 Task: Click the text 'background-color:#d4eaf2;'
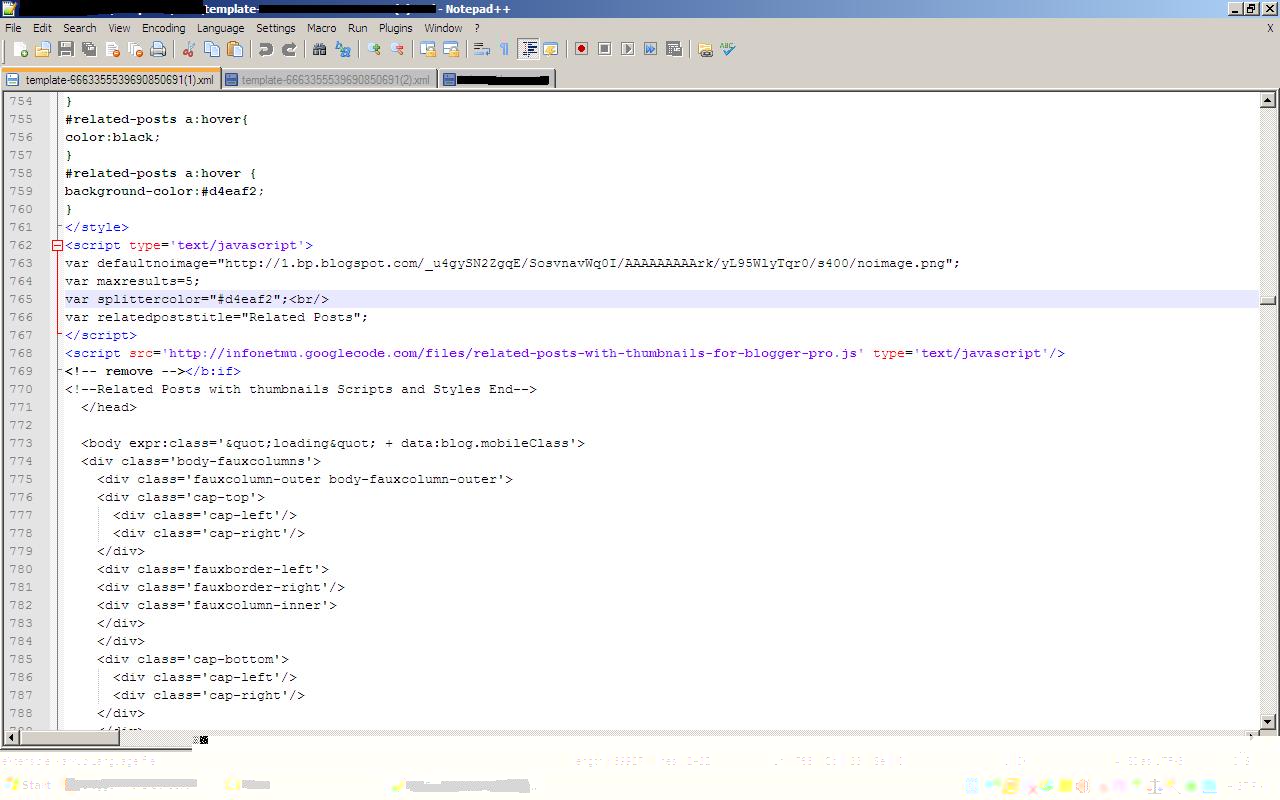pyautogui.click(x=165, y=191)
